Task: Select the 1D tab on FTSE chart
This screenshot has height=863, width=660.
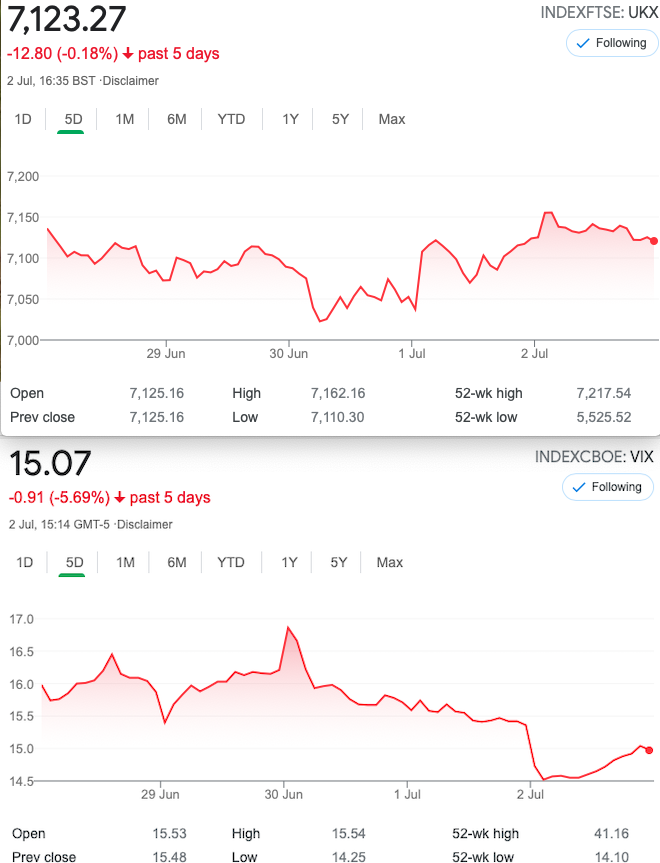Action: pos(23,119)
